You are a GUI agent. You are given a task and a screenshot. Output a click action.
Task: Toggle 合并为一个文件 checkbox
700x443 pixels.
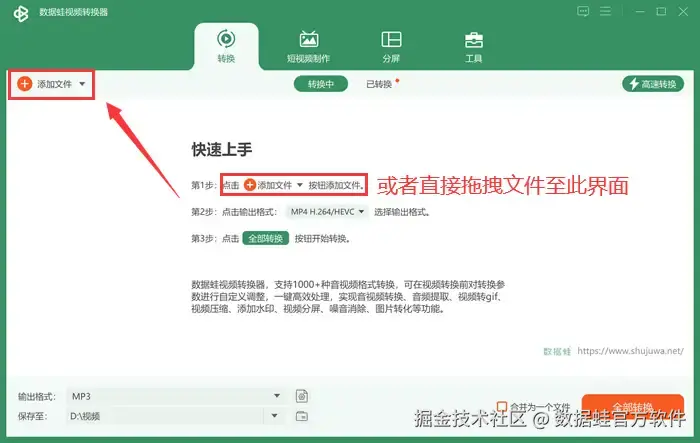tap(502, 406)
